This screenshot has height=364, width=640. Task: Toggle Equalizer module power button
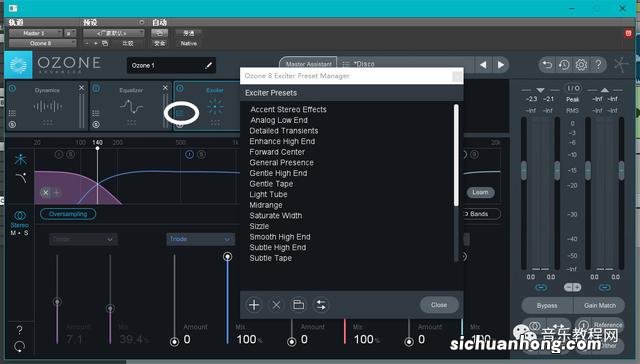point(96,88)
